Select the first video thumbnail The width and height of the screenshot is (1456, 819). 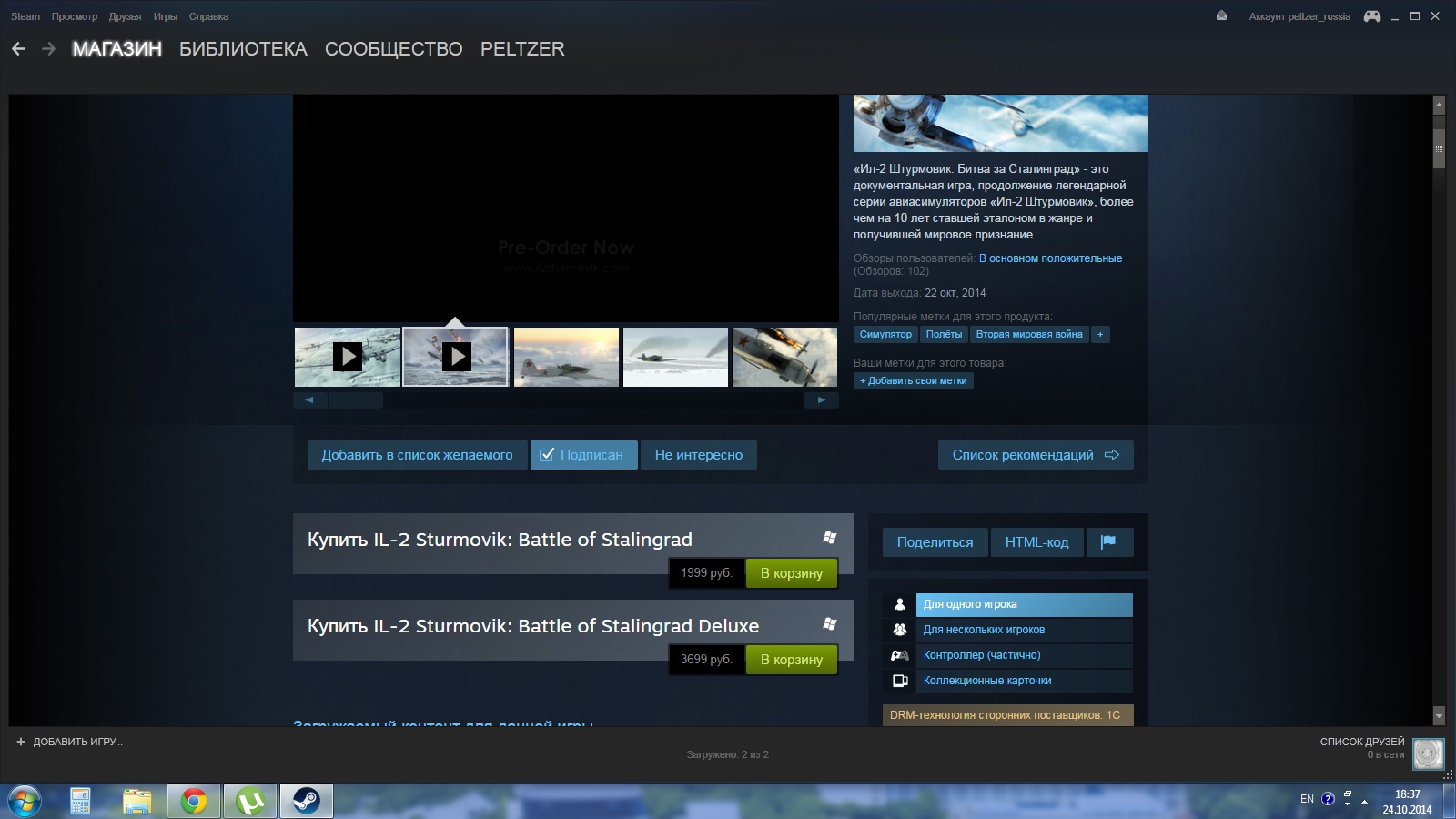347,357
